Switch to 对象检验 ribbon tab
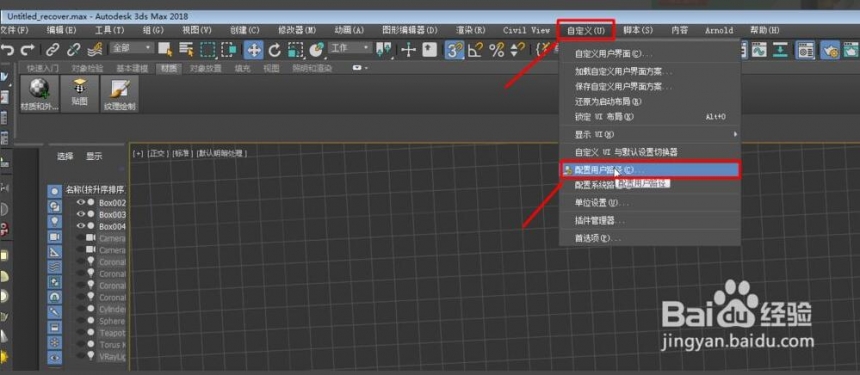860x375 pixels. [x=87, y=69]
